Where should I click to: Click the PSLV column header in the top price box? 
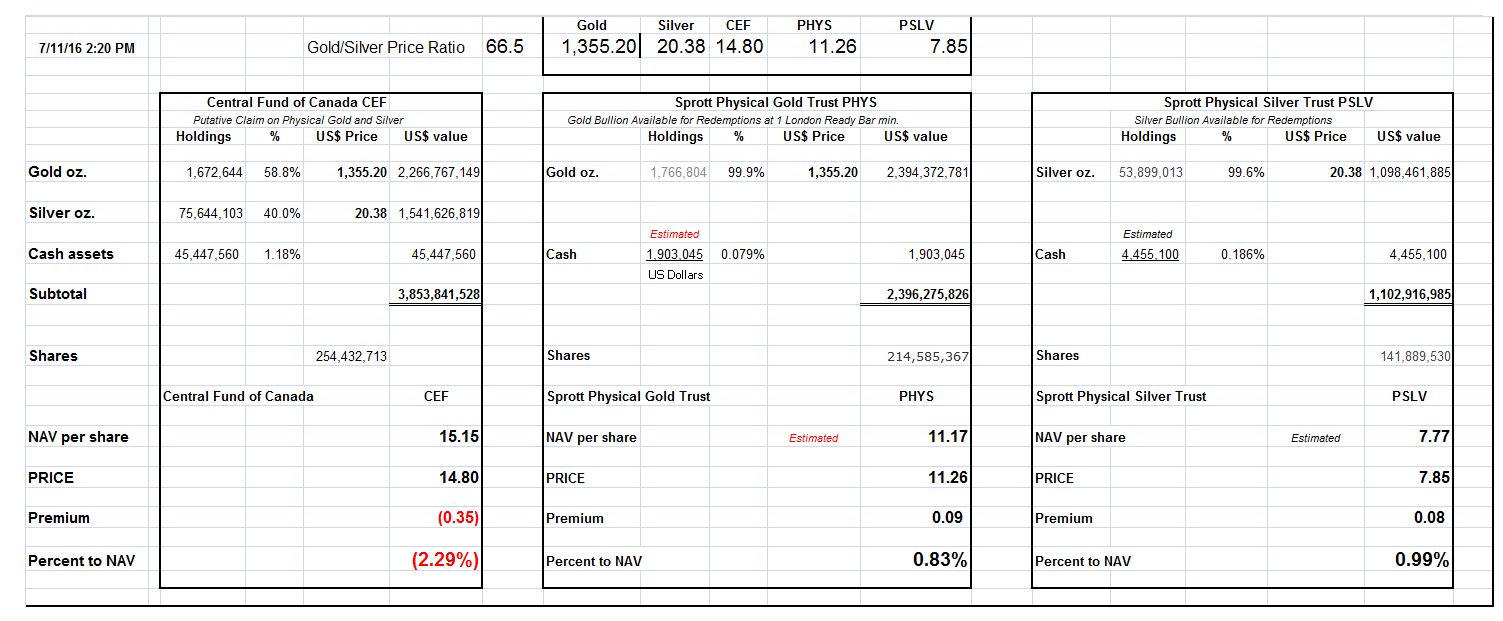point(917,25)
